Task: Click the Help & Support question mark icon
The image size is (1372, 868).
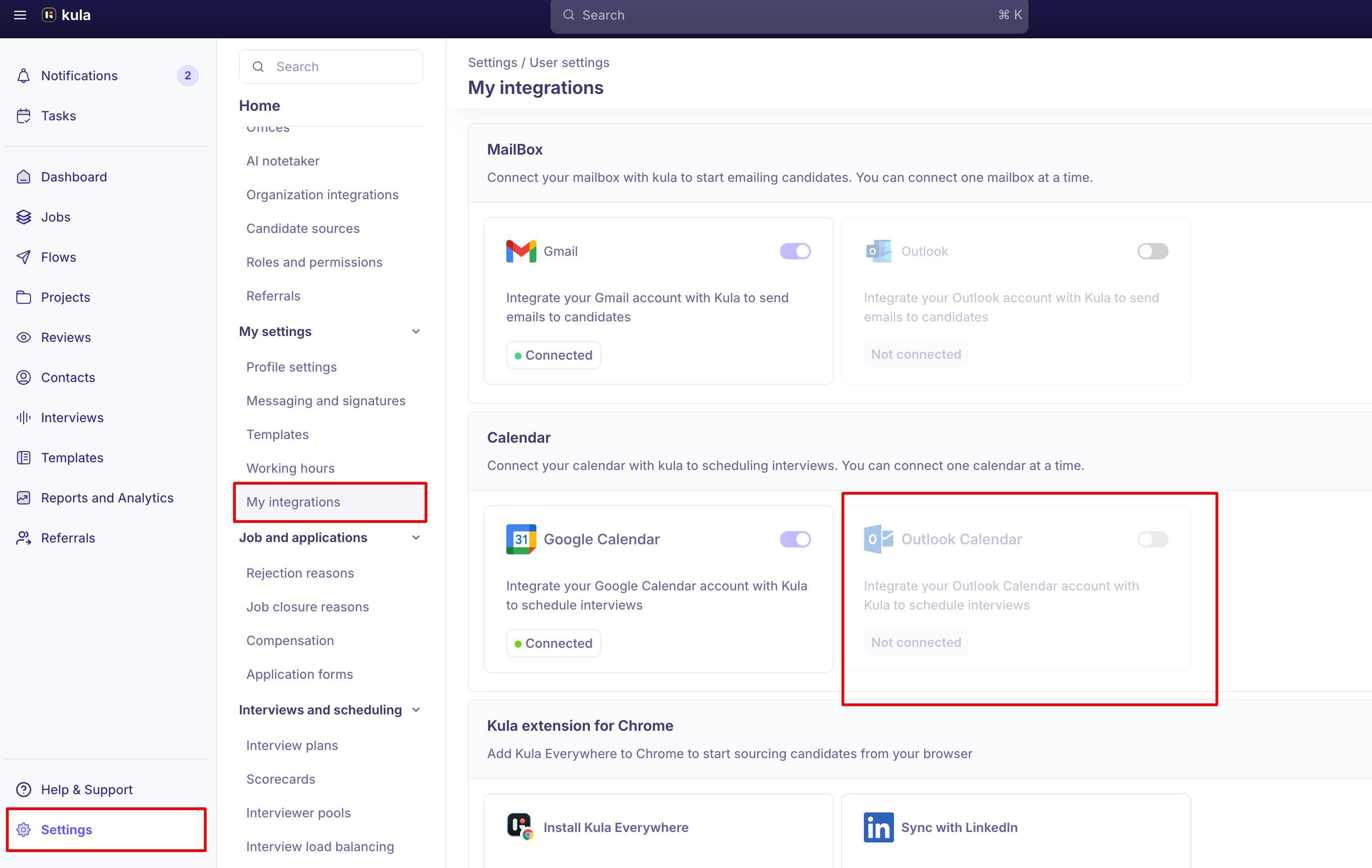Action: 23,790
